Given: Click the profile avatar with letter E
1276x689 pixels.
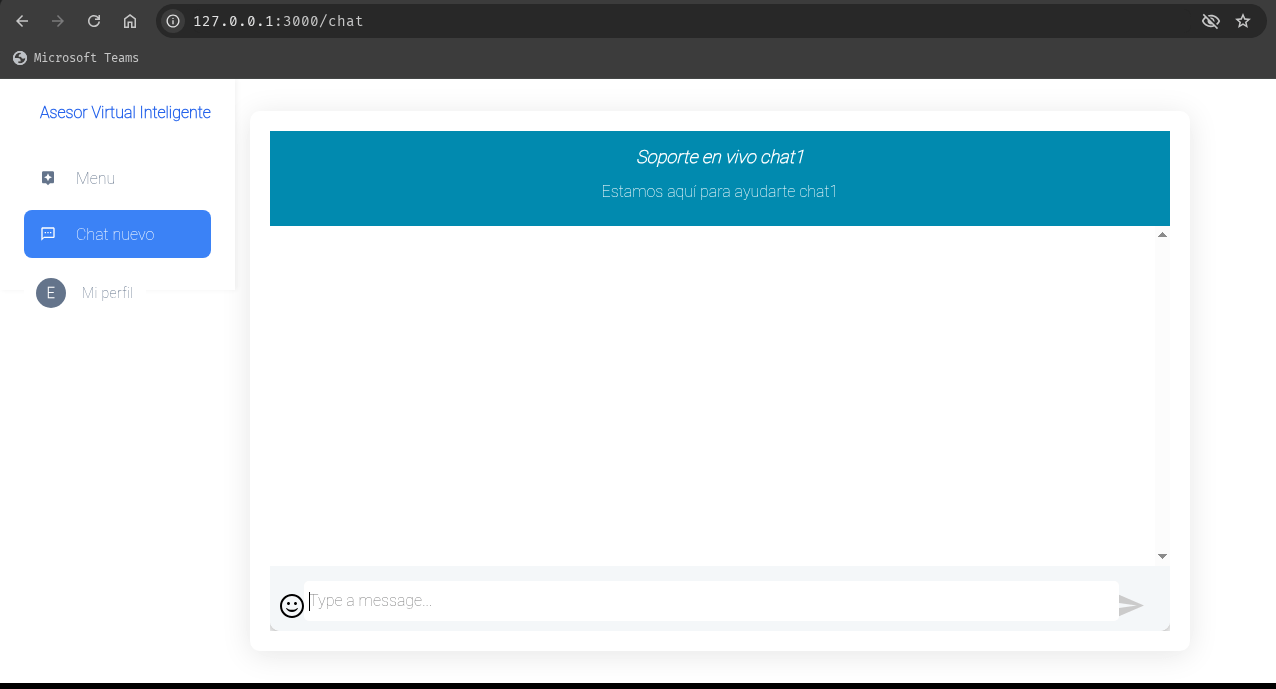Looking at the screenshot, I should click(51, 293).
